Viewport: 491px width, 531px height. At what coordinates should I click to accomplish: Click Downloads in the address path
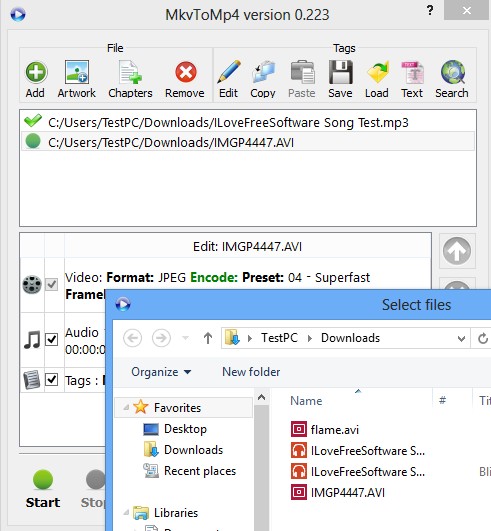350,338
